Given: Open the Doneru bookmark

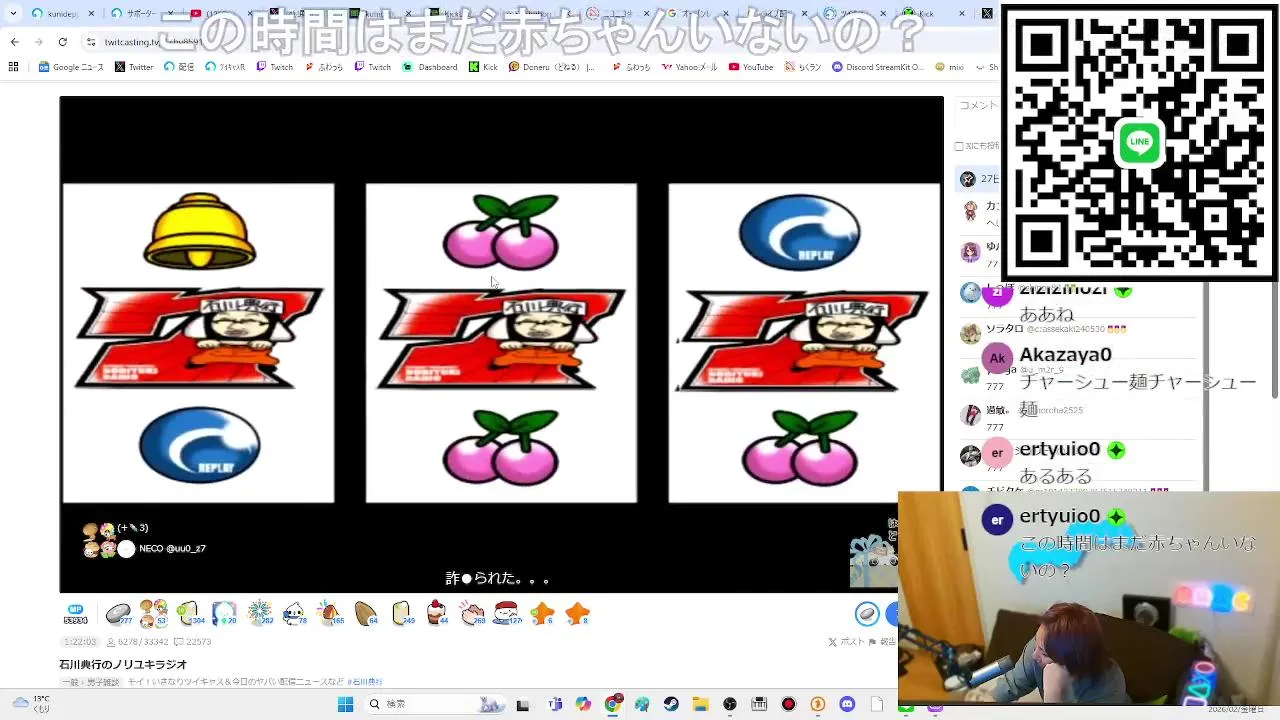Looking at the screenshot, I should coord(552,67).
